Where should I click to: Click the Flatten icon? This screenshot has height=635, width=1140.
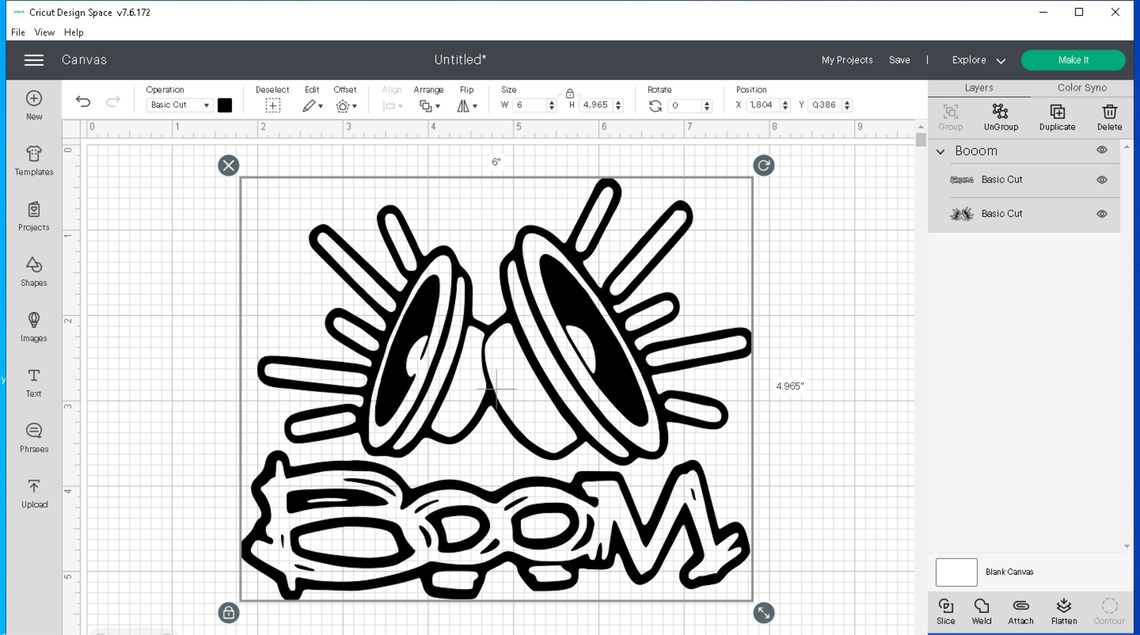(x=1063, y=610)
